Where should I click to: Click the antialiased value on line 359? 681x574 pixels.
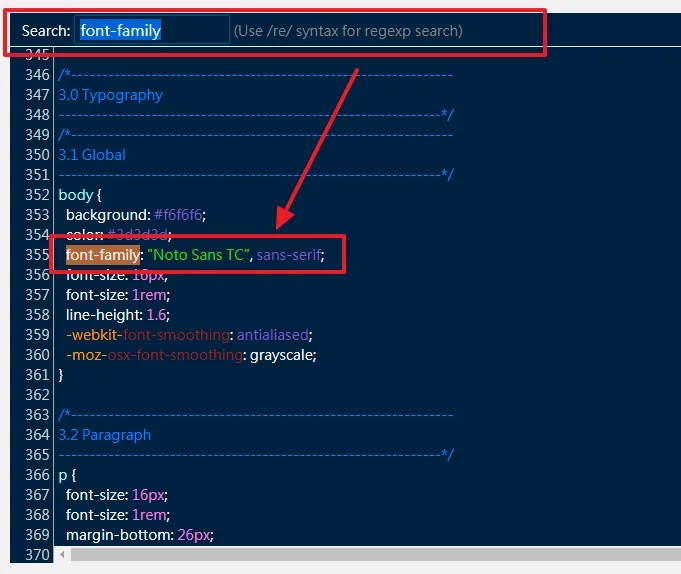tap(273, 335)
